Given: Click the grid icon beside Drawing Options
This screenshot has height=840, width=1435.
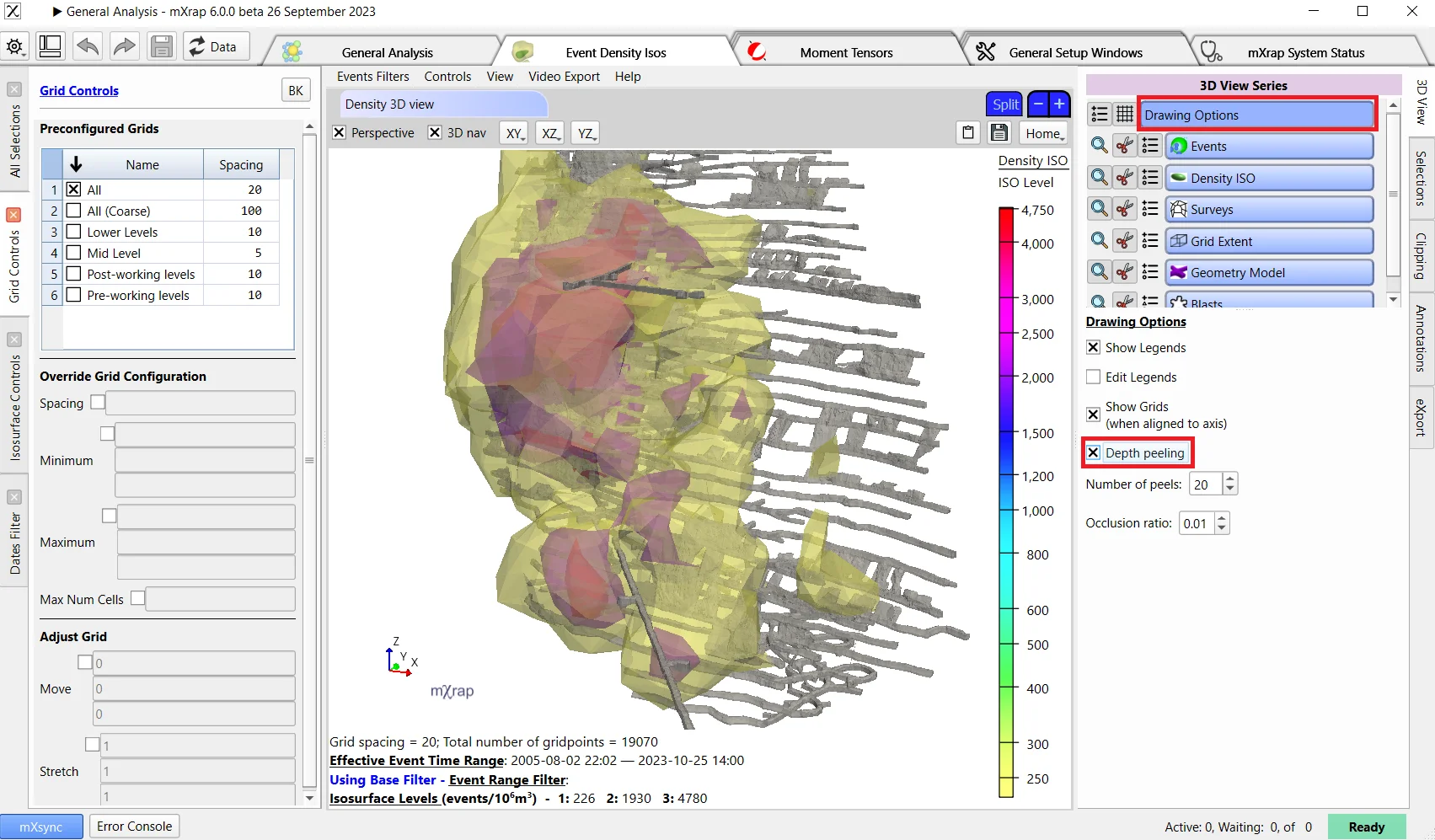Looking at the screenshot, I should click(x=1125, y=115).
